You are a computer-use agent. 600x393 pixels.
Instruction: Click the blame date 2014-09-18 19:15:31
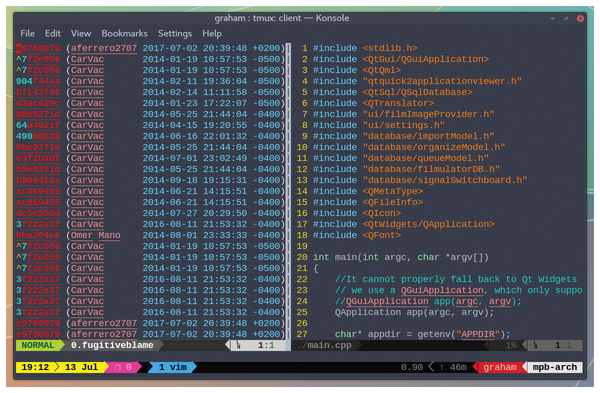click(x=195, y=180)
